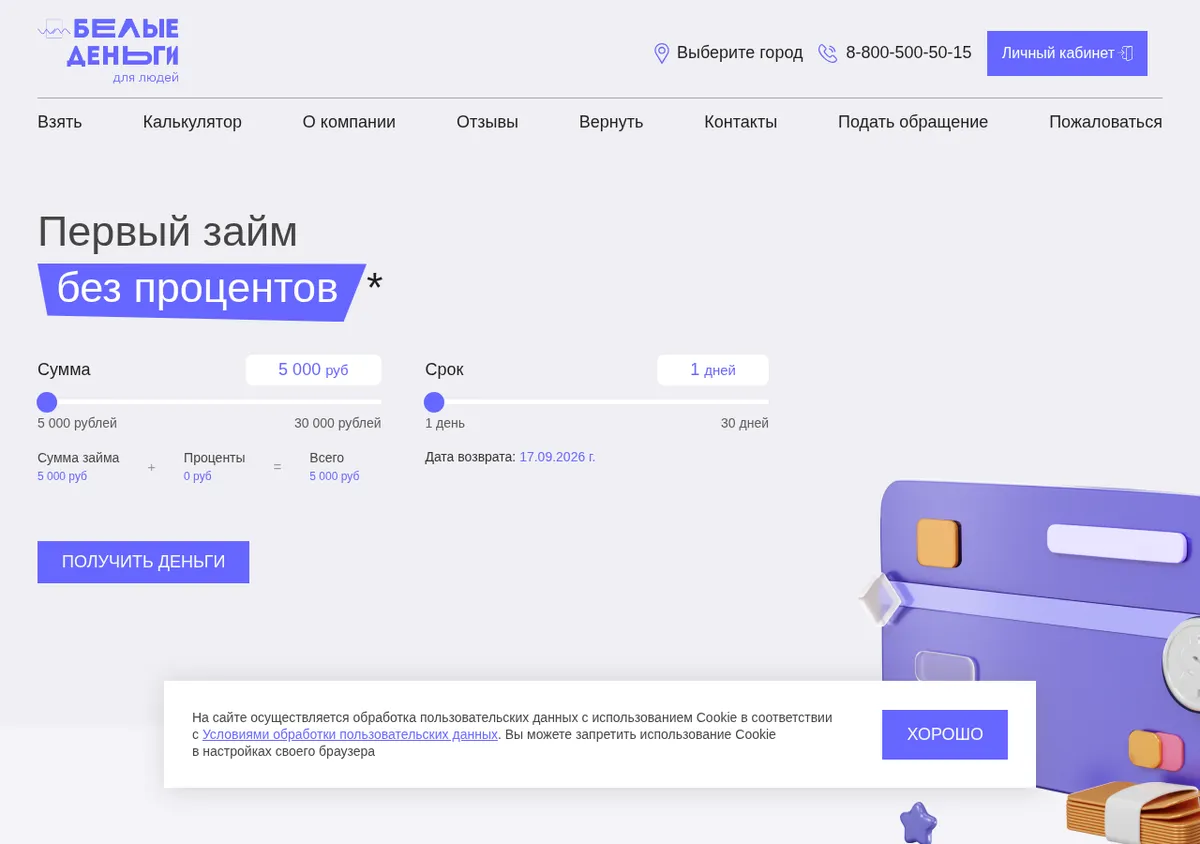Viewport: 1200px width, 844px height.
Task: Open the Отзывы page
Action: pyautogui.click(x=487, y=122)
